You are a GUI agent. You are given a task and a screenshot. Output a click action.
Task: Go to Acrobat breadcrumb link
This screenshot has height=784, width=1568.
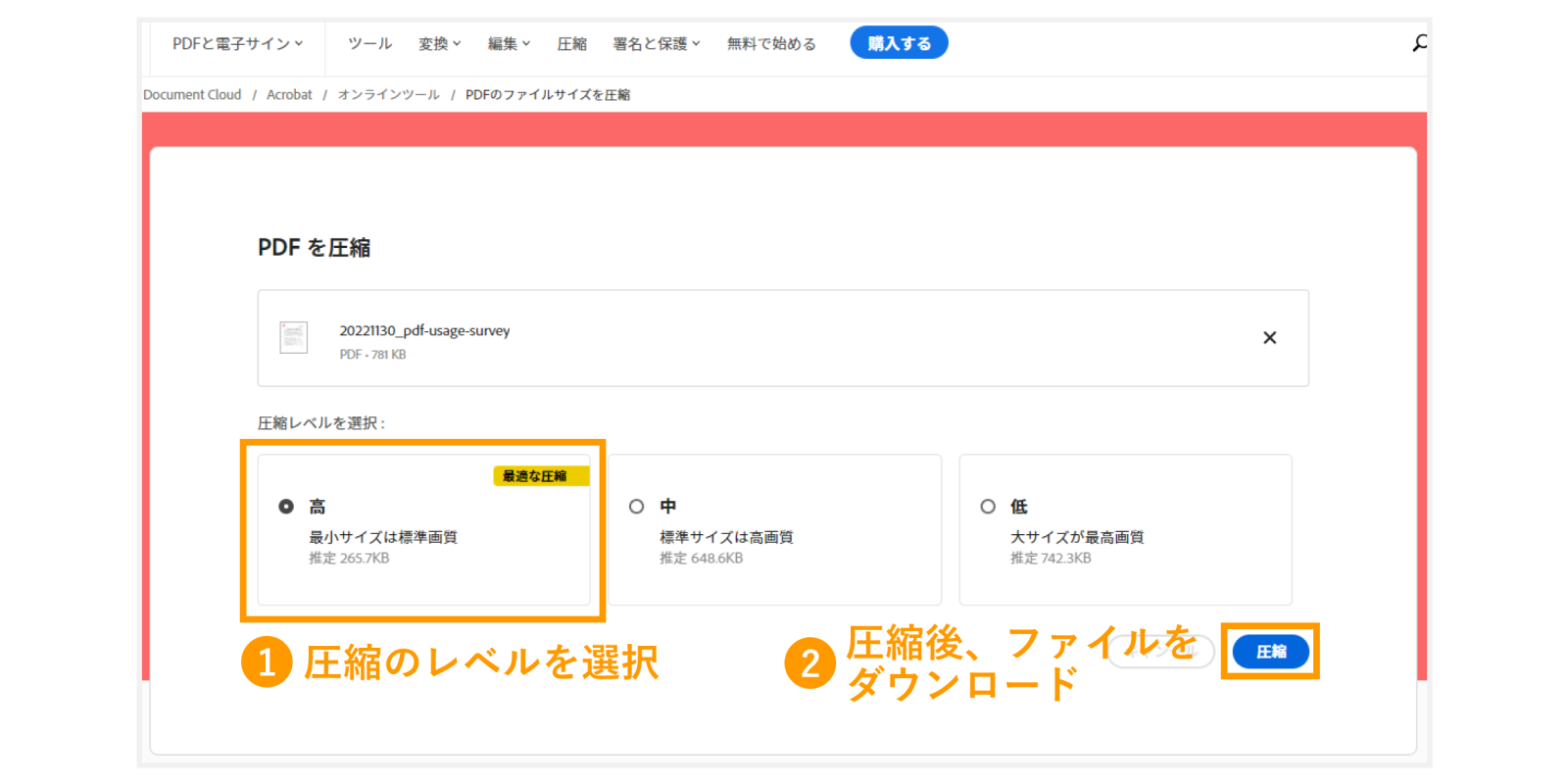tap(289, 95)
